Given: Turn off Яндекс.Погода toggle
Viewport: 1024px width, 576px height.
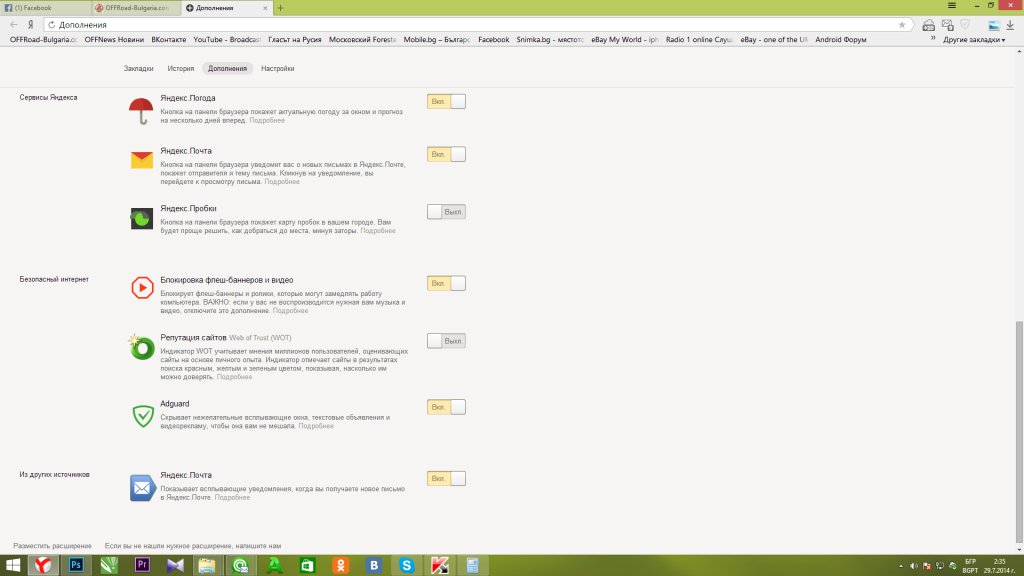Looking at the screenshot, I should pyautogui.click(x=446, y=102).
